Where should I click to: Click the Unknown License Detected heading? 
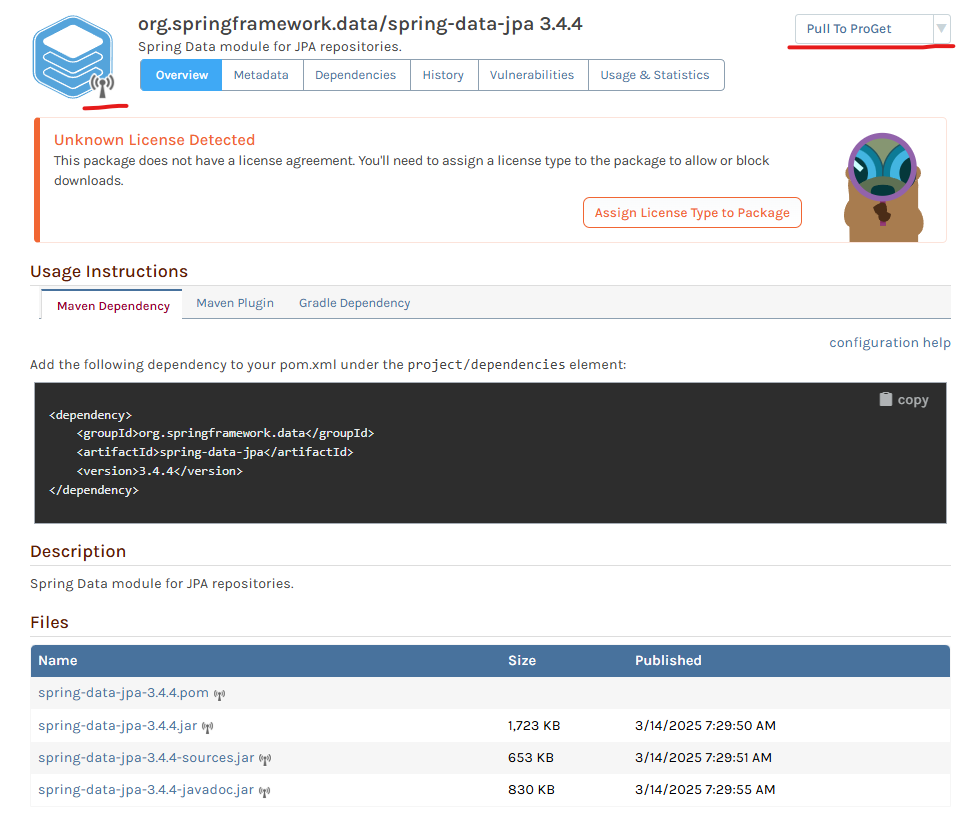154,140
